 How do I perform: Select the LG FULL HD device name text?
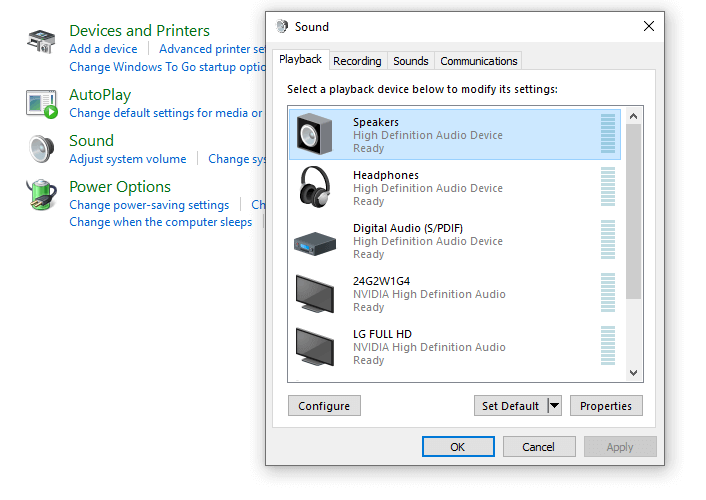click(x=382, y=334)
